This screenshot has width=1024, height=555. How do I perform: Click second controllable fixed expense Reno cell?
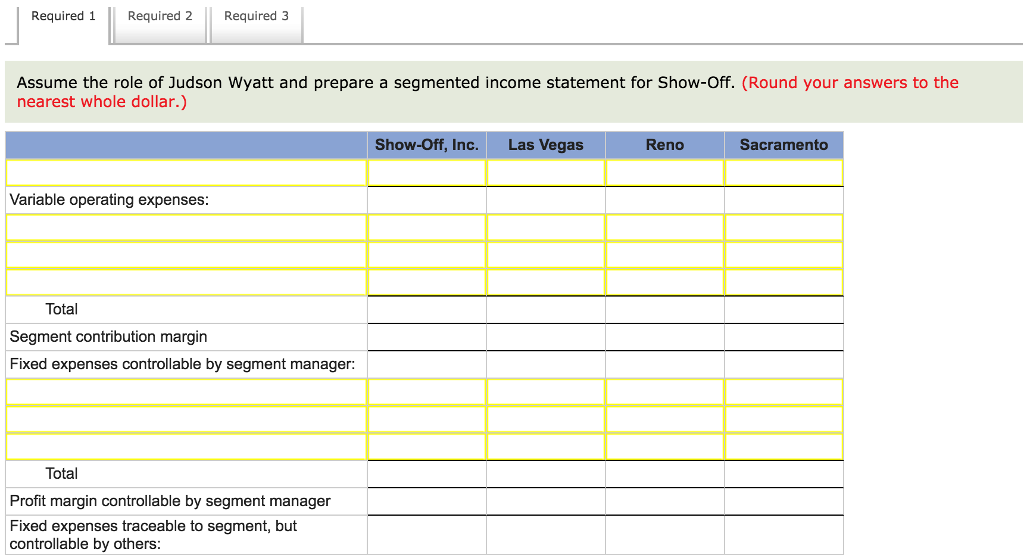click(665, 420)
